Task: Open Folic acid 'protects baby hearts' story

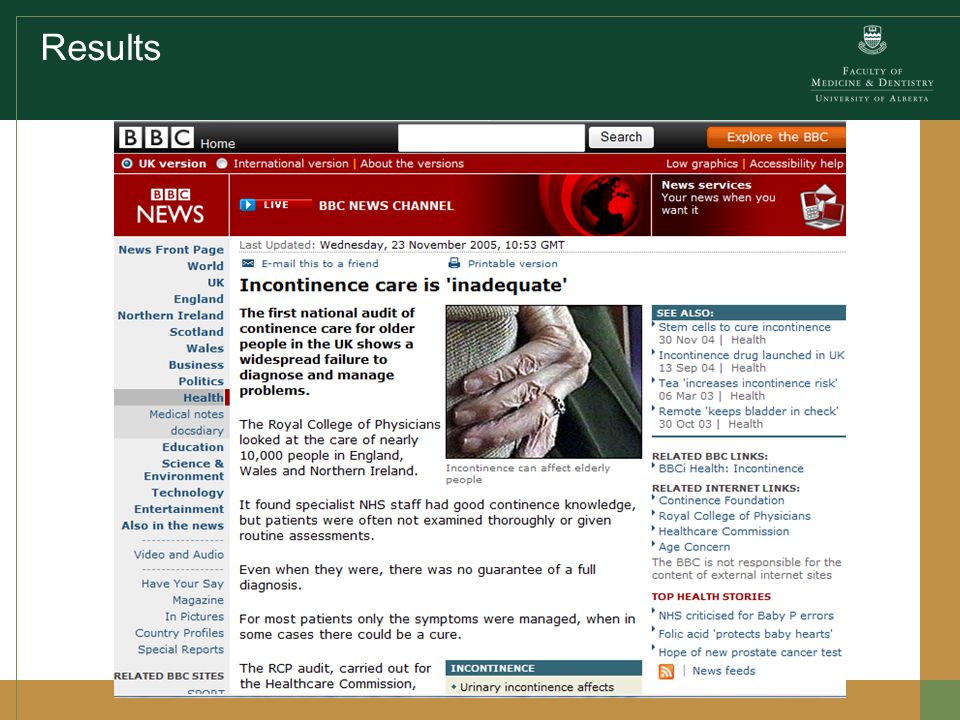Action: click(745, 634)
